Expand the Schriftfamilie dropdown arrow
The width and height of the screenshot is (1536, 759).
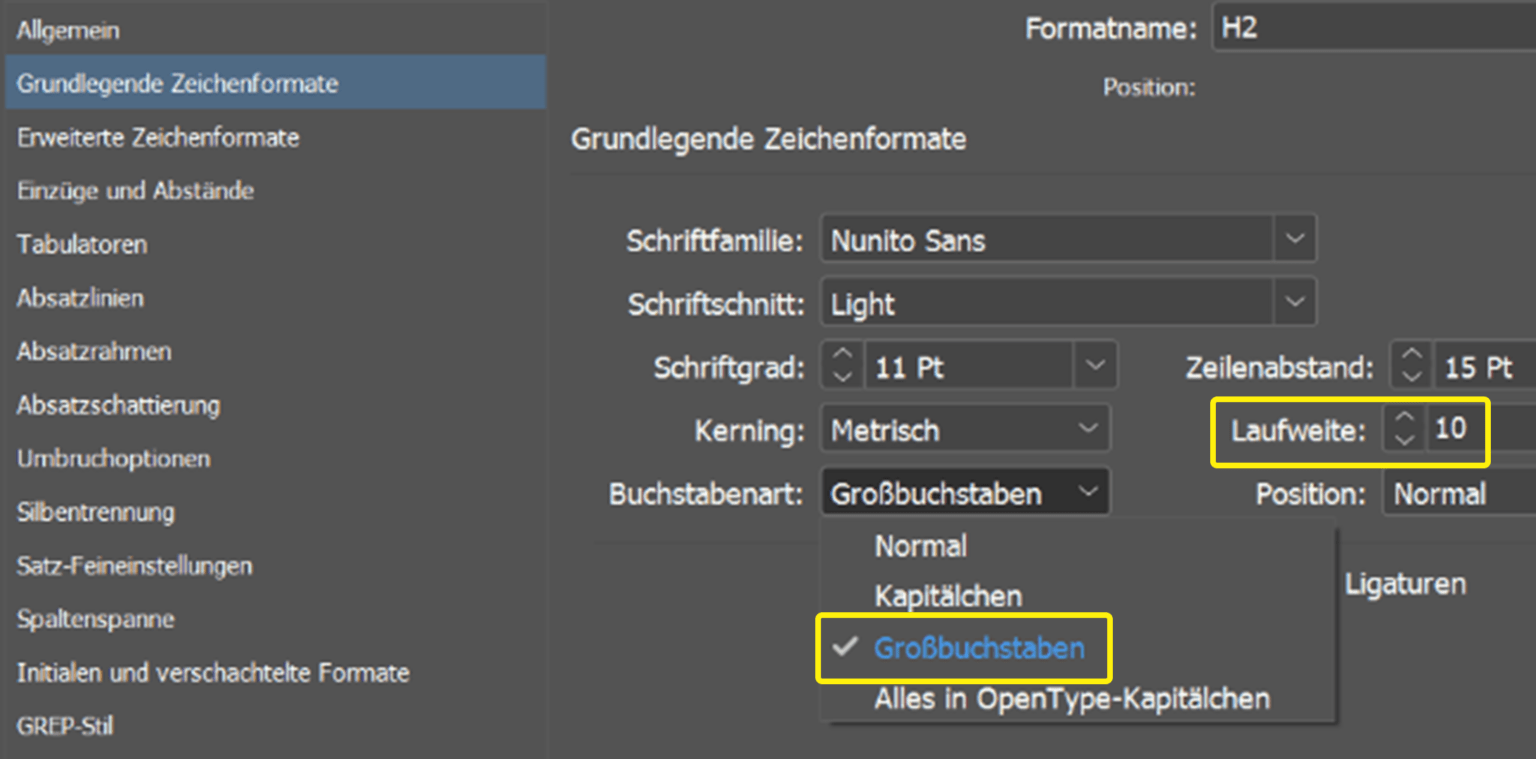click(x=1295, y=240)
